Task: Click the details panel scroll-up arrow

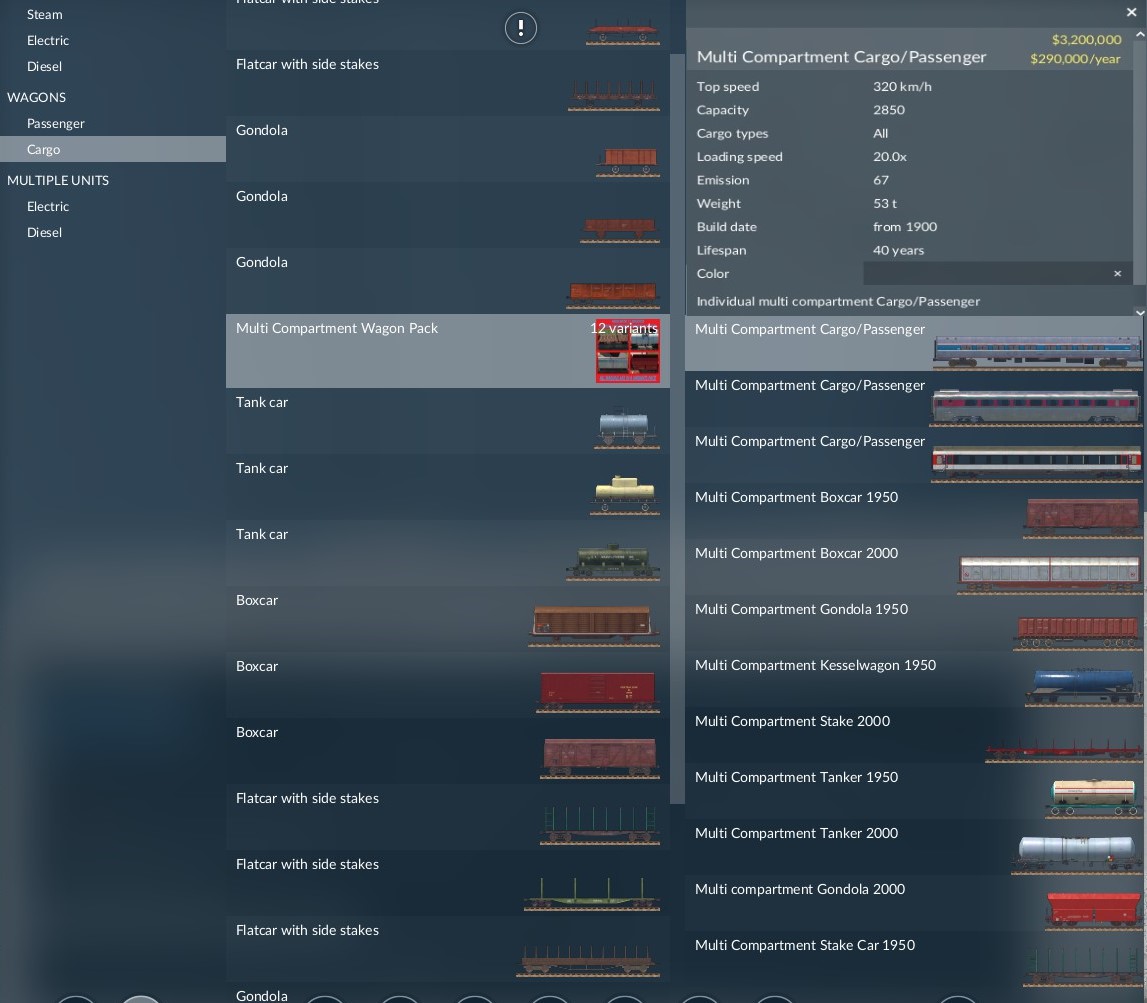Action: click(1140, 34)
